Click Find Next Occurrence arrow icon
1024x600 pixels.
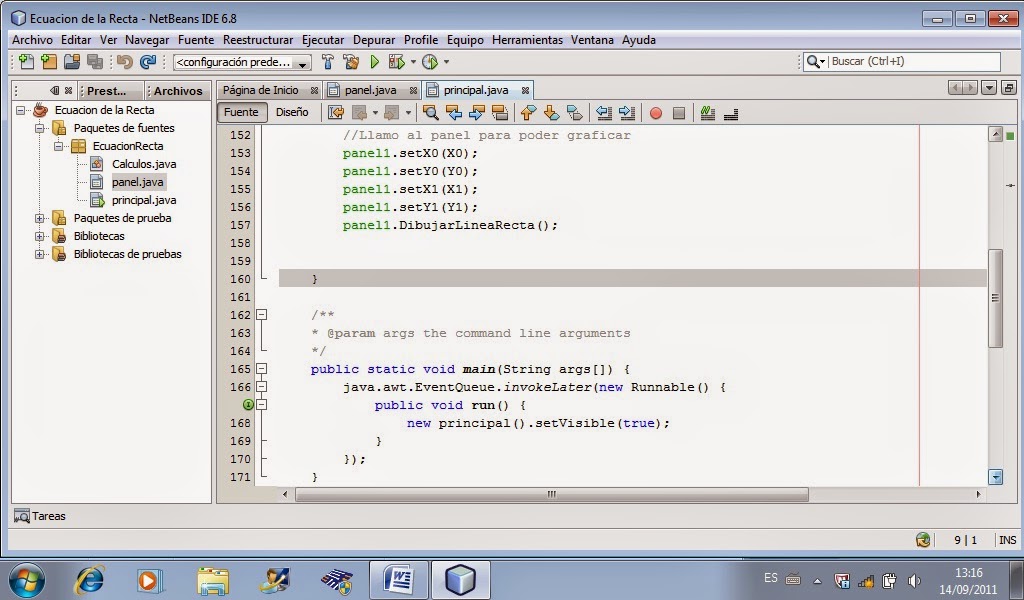coord(477,113)
